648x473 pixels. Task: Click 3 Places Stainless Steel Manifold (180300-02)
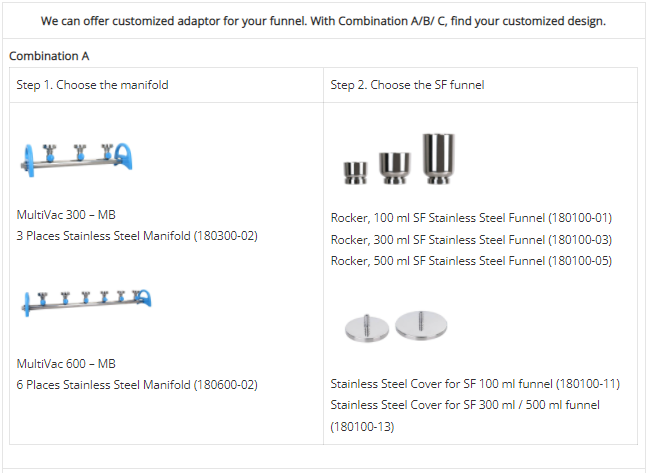[x=137, y=236]
